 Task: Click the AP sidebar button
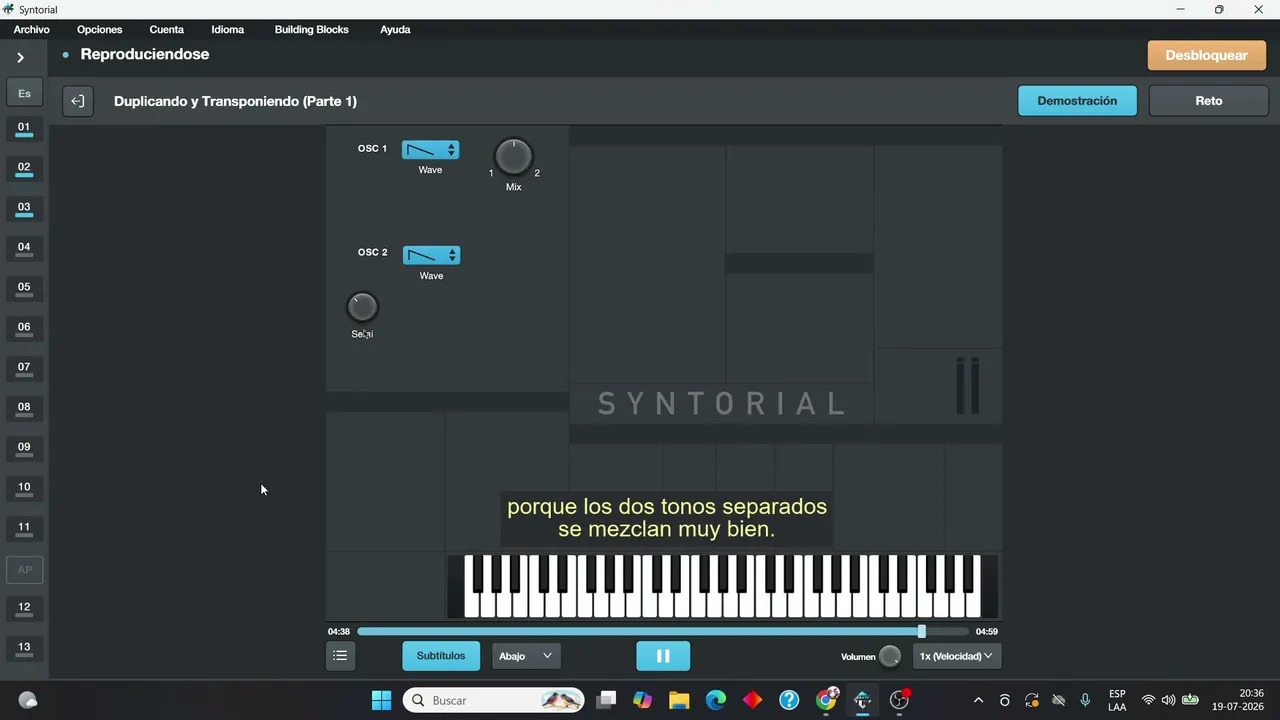pyautogui.click(x=25, y=570)
